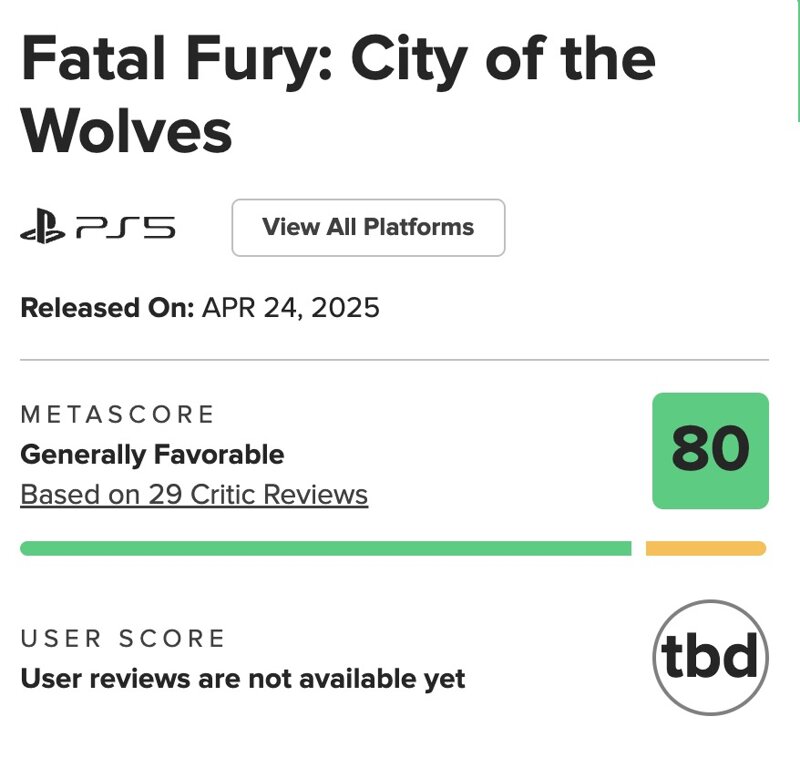This screenshot has width=800, height=778.
Task: Click the Generally Favorable rating text
Action: click(152, 455)
